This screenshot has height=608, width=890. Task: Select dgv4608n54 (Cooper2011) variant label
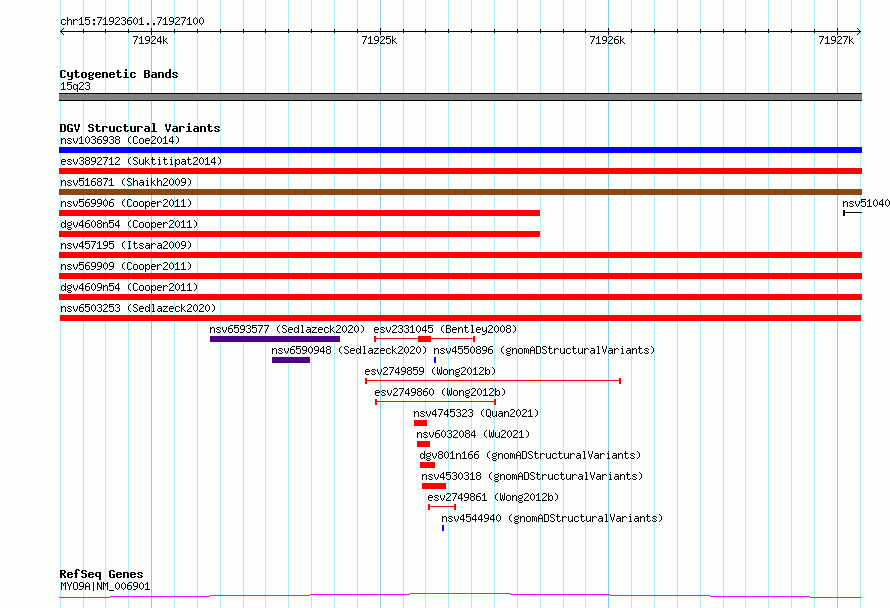pos(129,224)
